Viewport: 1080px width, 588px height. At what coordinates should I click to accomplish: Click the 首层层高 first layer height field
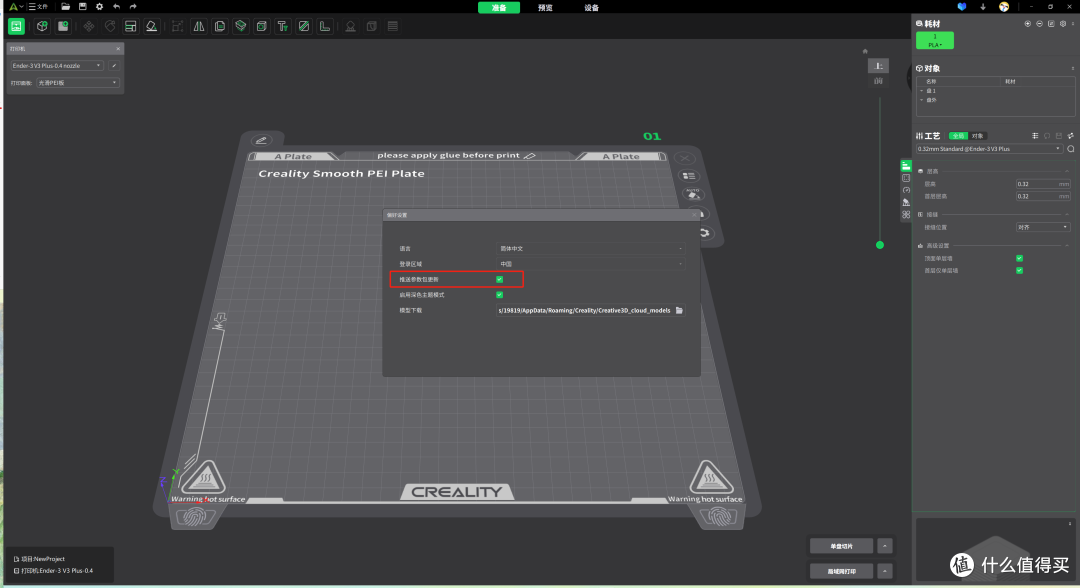(1043, 196)
